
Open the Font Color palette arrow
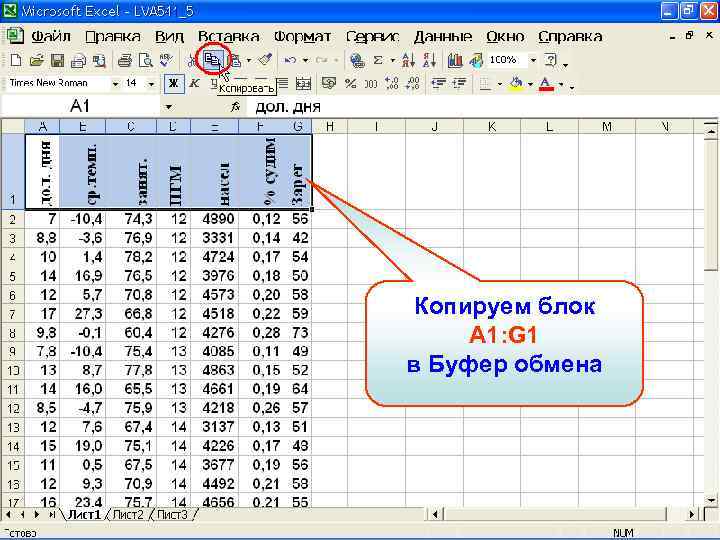(x=561, y=84)
